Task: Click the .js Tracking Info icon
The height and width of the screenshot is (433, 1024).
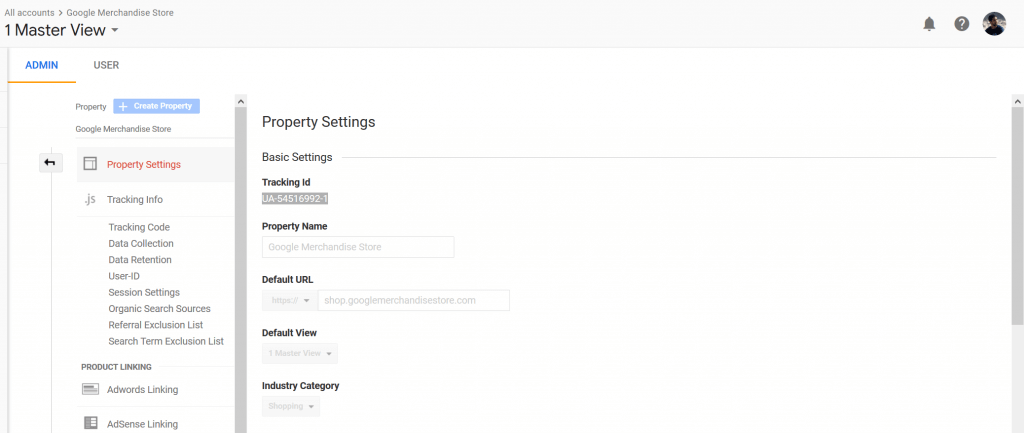Action: 90,199
